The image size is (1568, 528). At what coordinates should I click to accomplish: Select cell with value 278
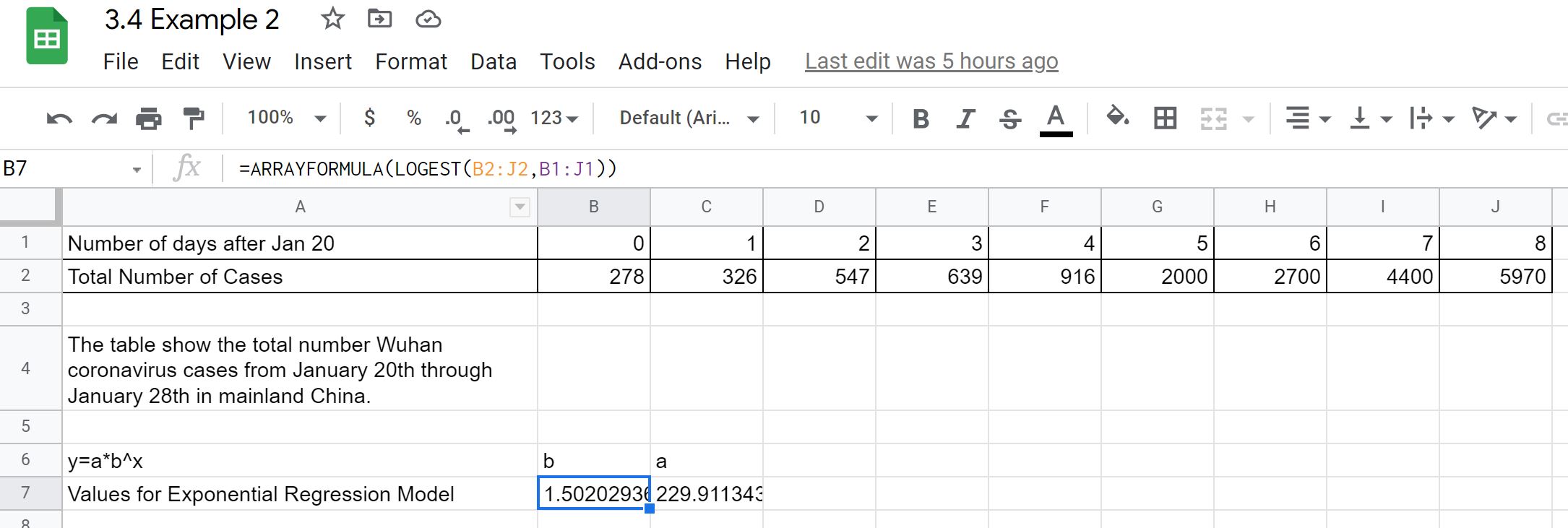[x=594, y=277]
